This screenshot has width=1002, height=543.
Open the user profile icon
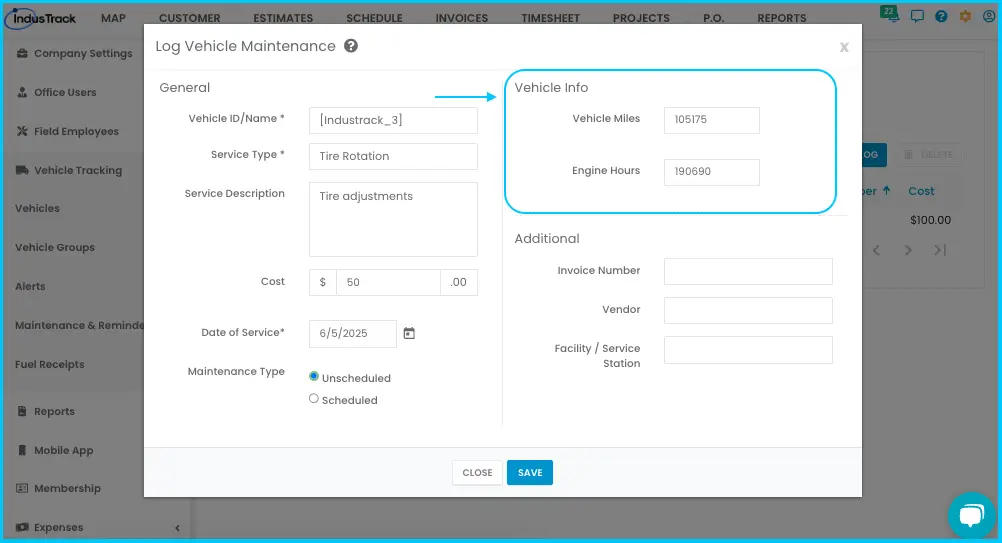[x=989, y=17]
